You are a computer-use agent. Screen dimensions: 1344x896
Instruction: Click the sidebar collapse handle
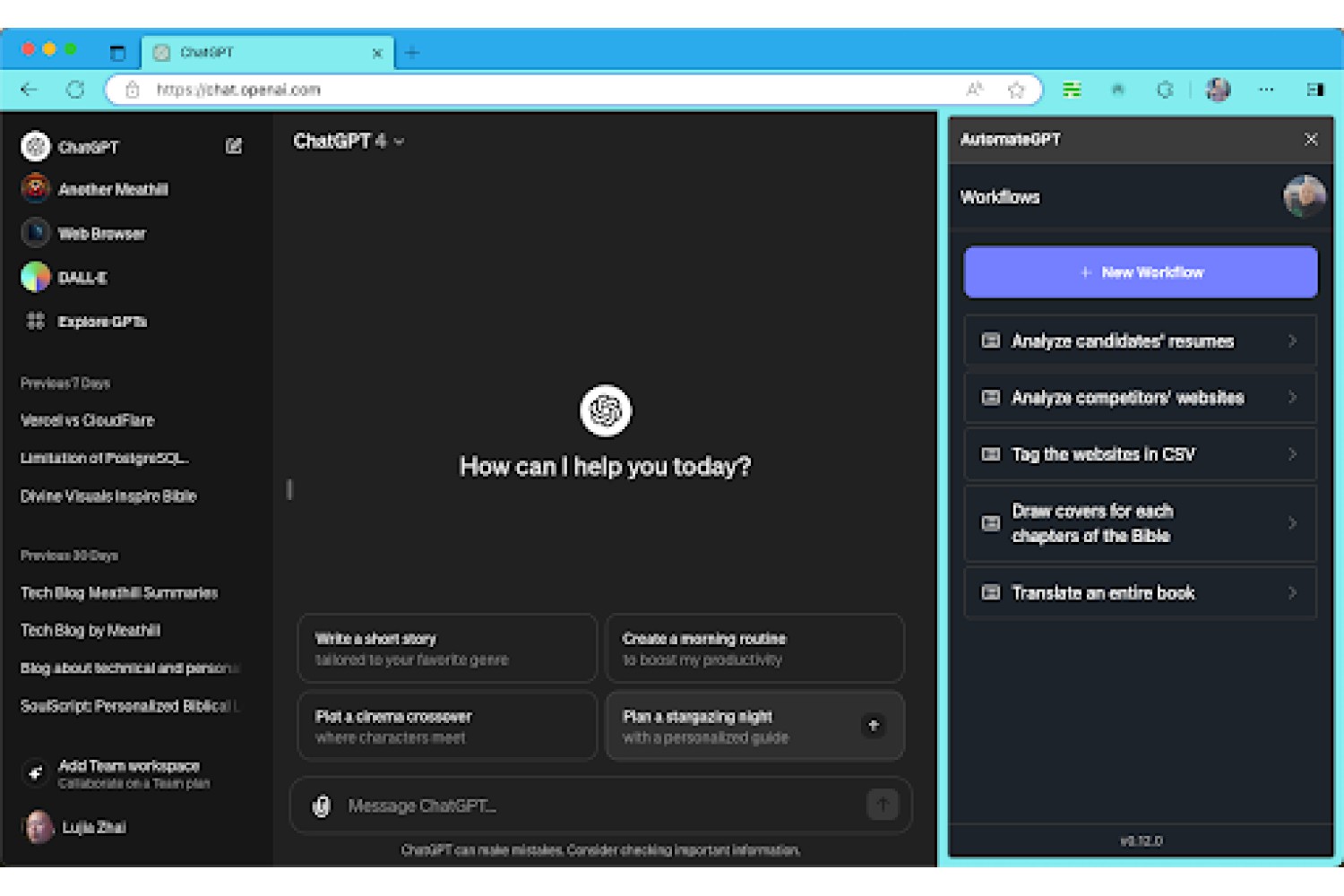289,489
